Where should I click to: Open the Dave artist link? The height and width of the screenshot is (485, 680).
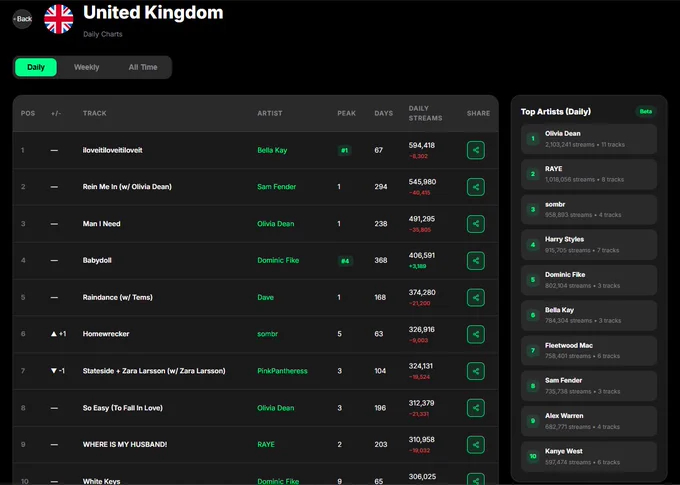coord(265,298)
